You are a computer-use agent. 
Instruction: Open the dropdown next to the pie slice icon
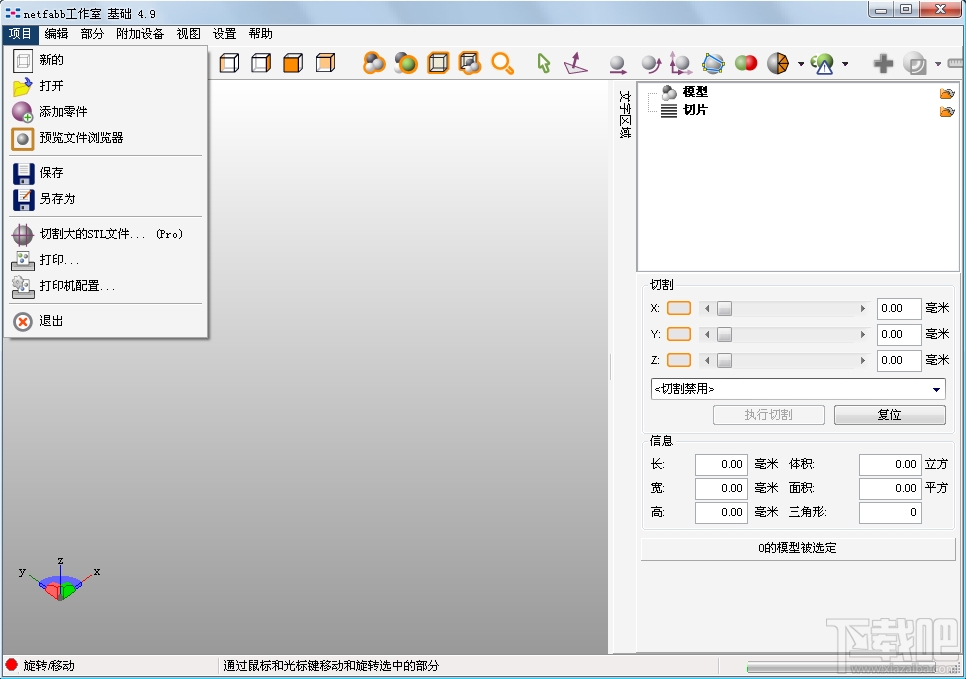[x=800, y=62]
